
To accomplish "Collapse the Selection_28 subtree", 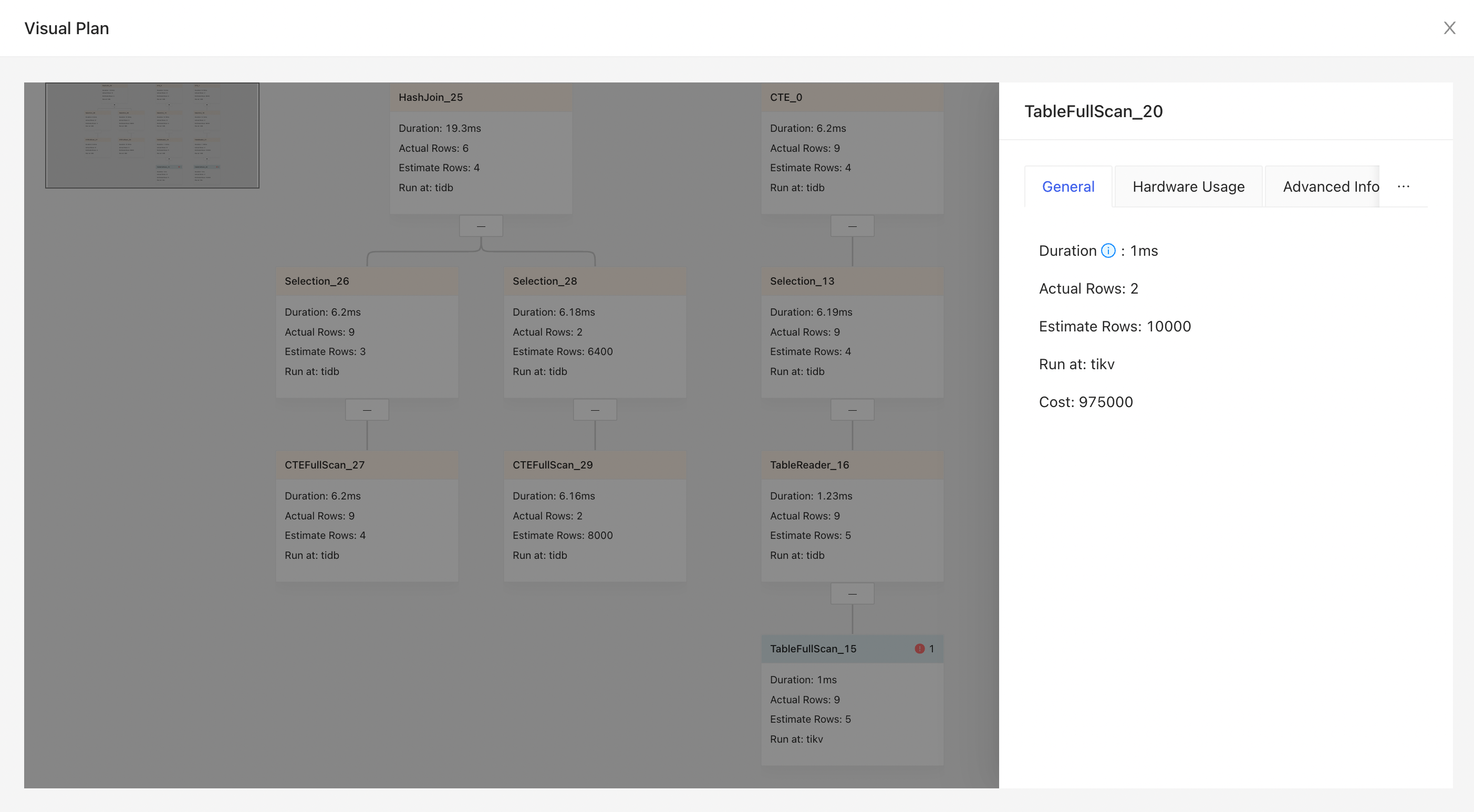I will point(595,410).
